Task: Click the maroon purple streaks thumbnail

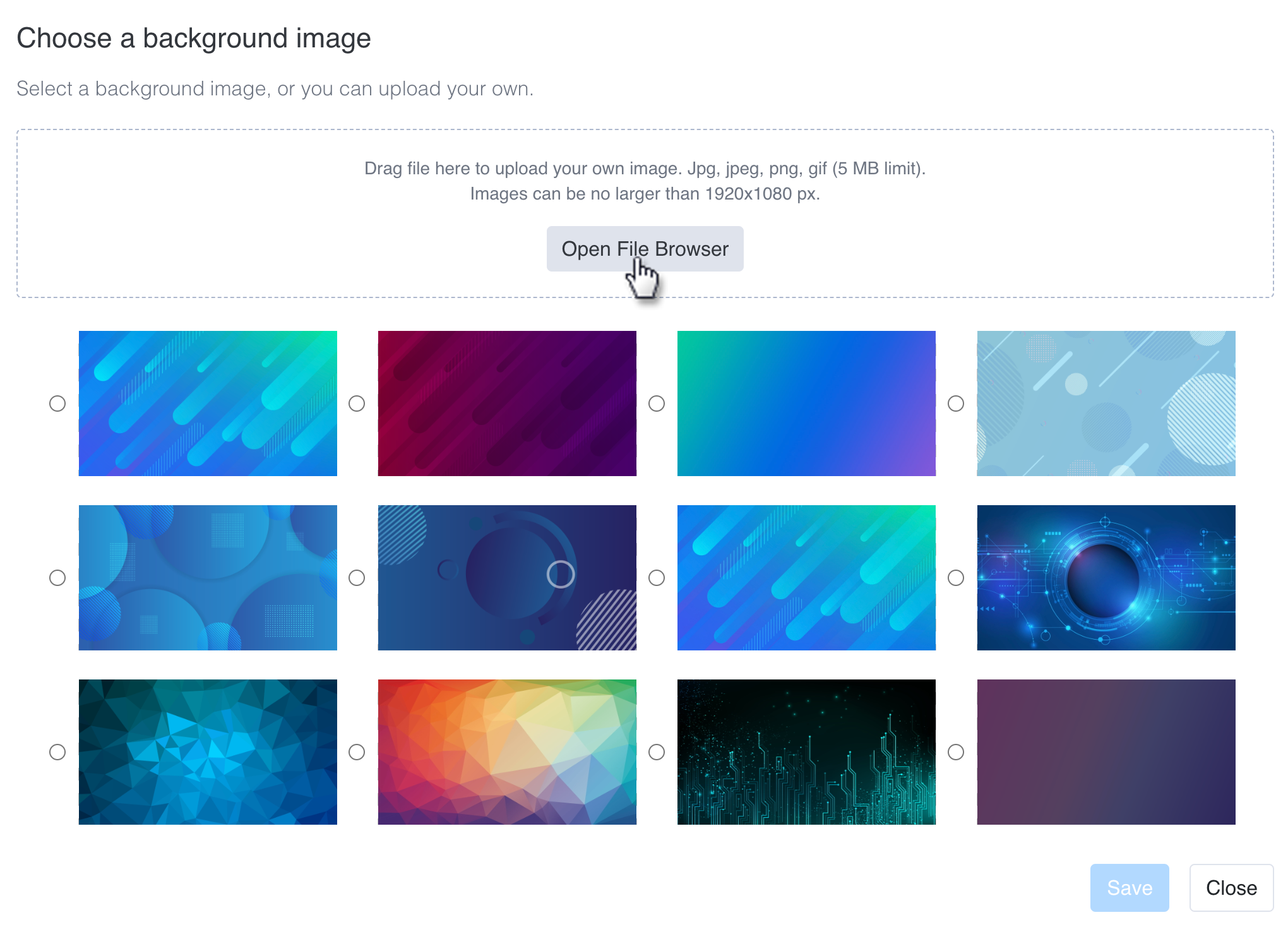Action: click(x=507, y=404)
